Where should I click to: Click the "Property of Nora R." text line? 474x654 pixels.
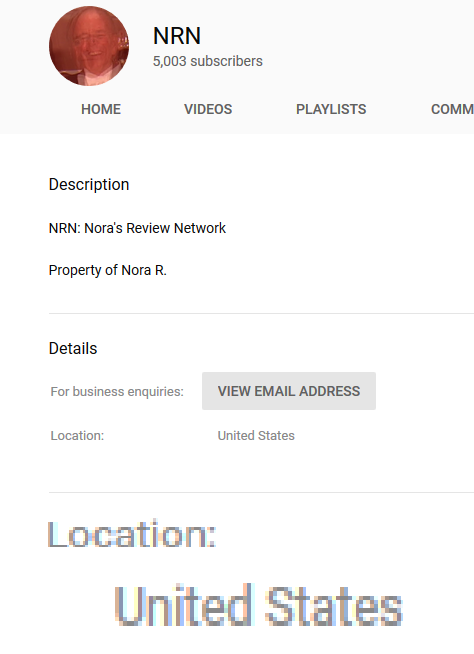tap(108, 270)
